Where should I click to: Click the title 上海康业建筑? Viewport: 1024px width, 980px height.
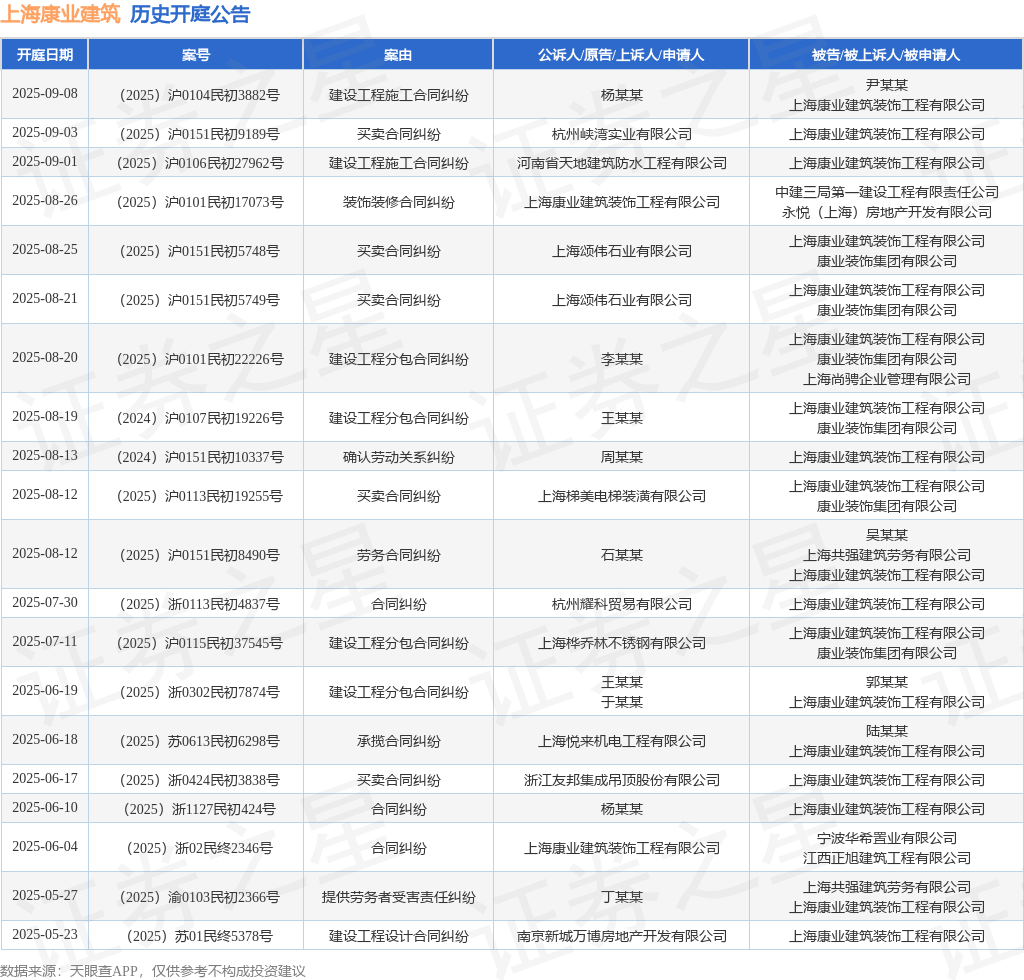tap(61, 14)
